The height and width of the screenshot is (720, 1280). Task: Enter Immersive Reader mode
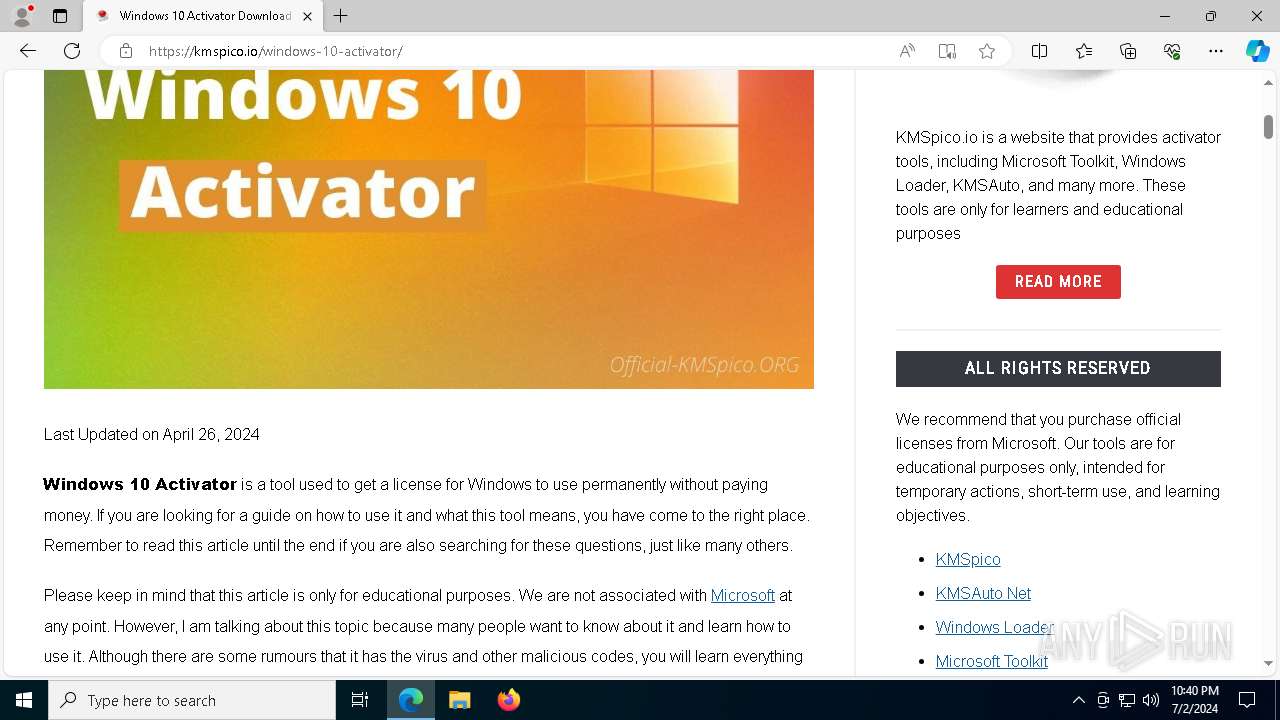pyautogui.click(x=947, y=51)
